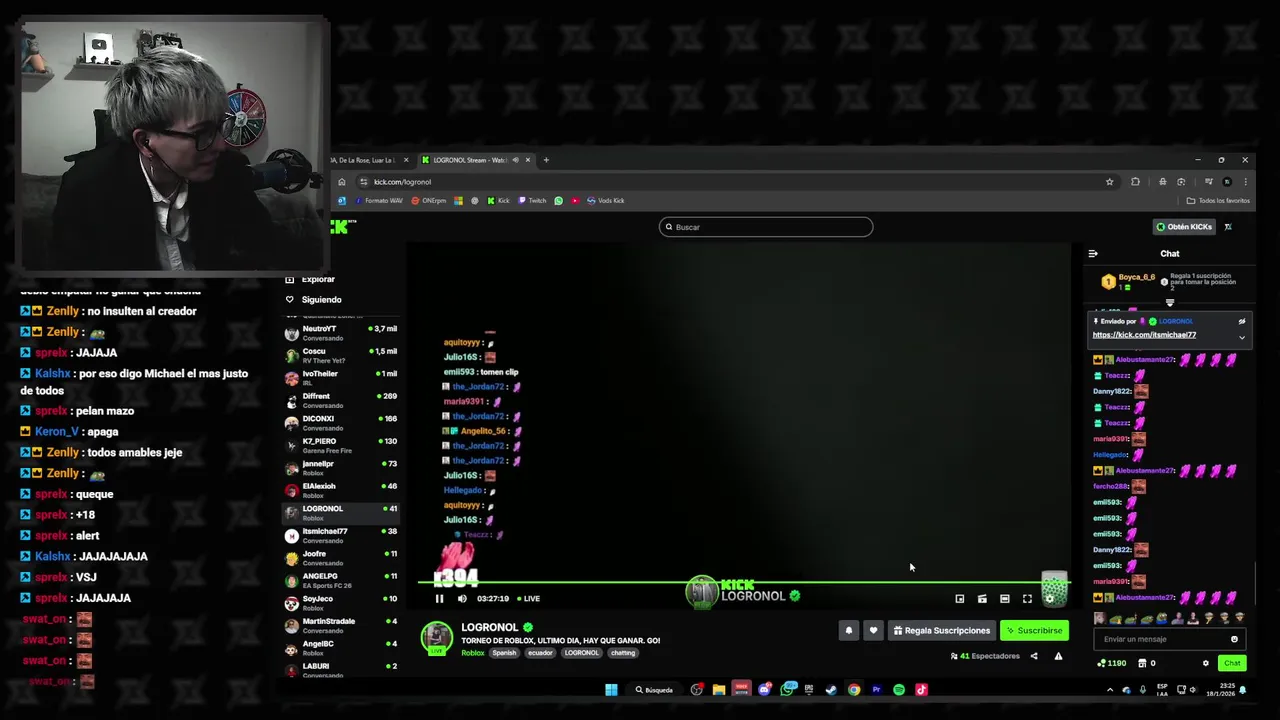This screenshot has width=1280, height=720.
Task: Open Explorar in the sidebar
Action: 310,280
